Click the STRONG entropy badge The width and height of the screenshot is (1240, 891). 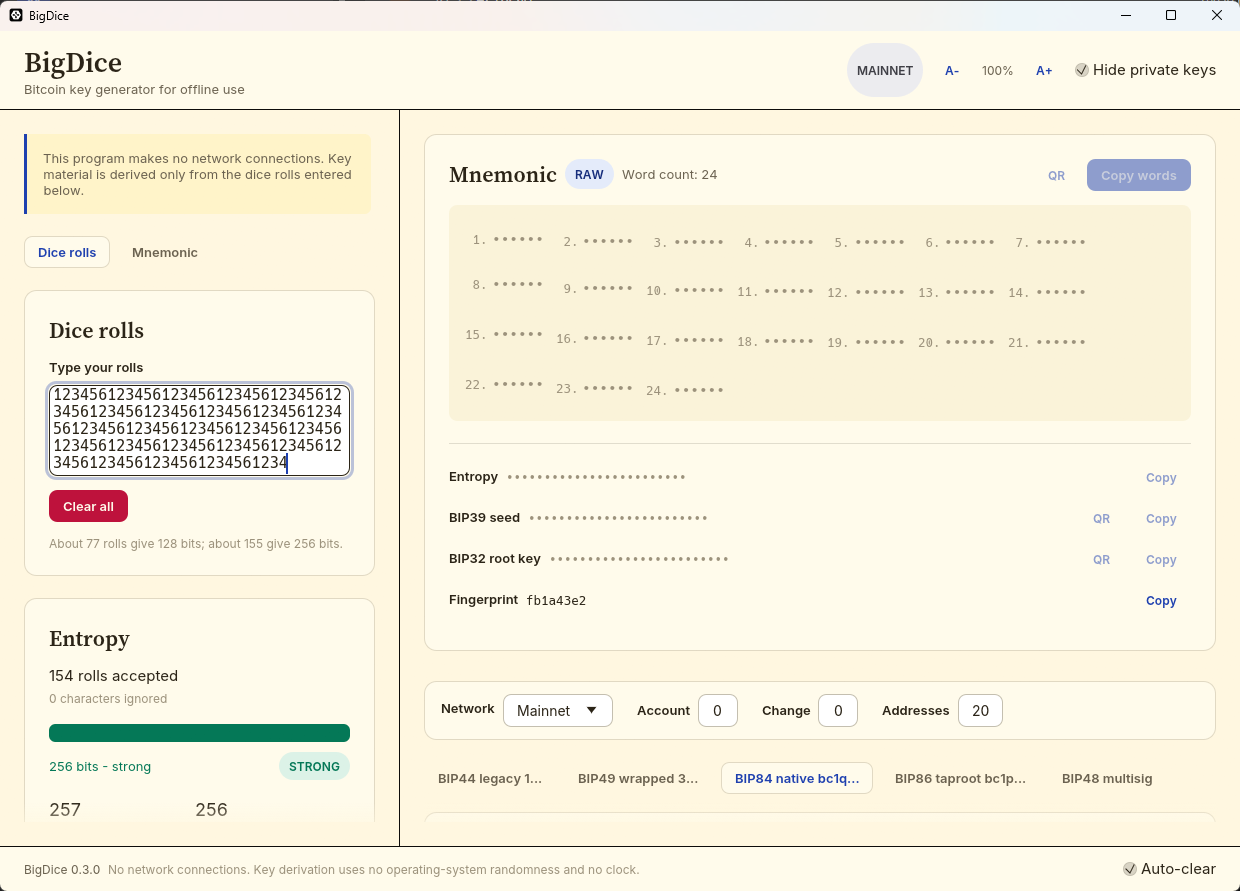pyautogui.click(x=314, y=767)
